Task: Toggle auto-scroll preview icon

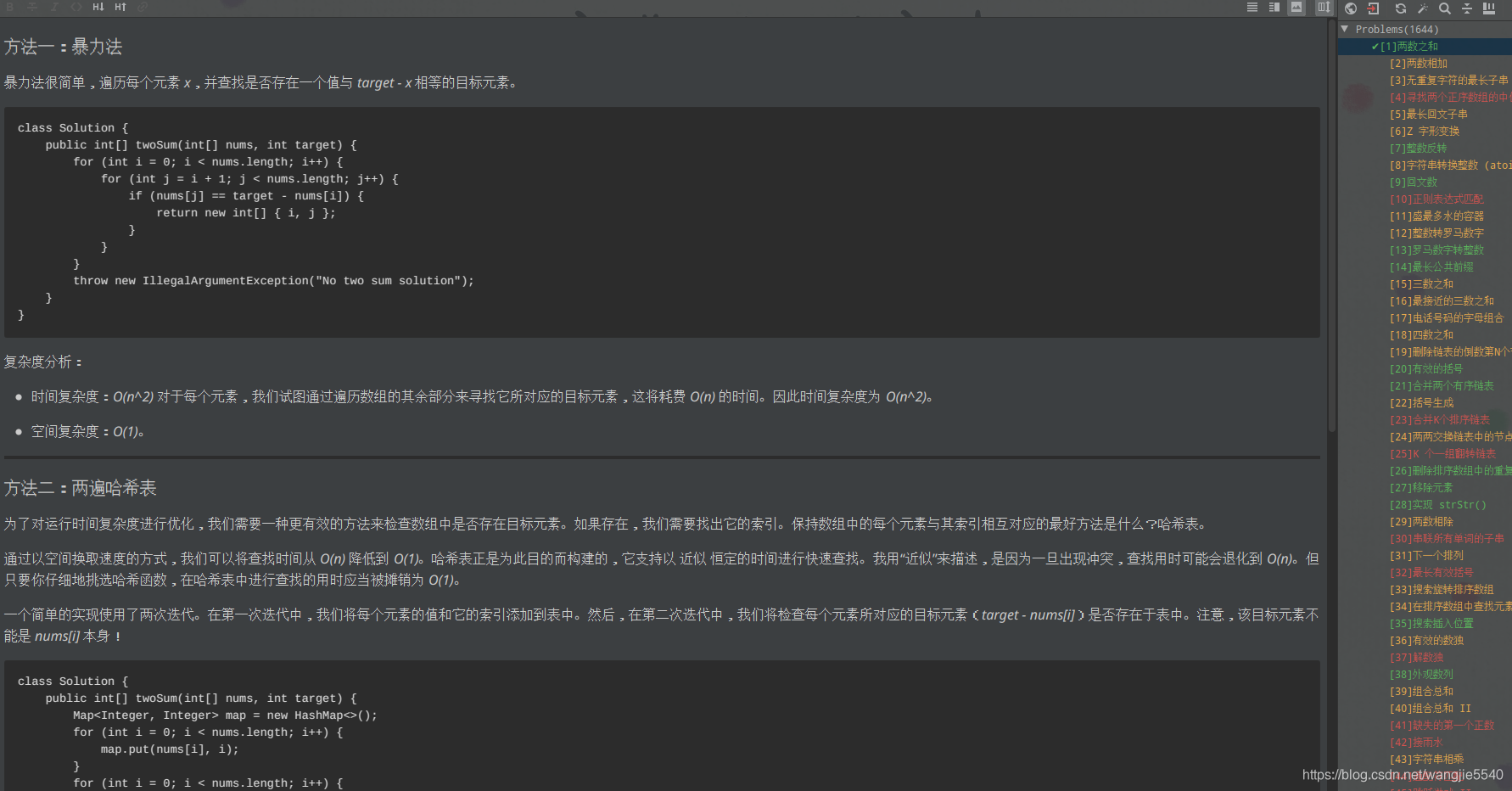Action: click(1324, 8)
